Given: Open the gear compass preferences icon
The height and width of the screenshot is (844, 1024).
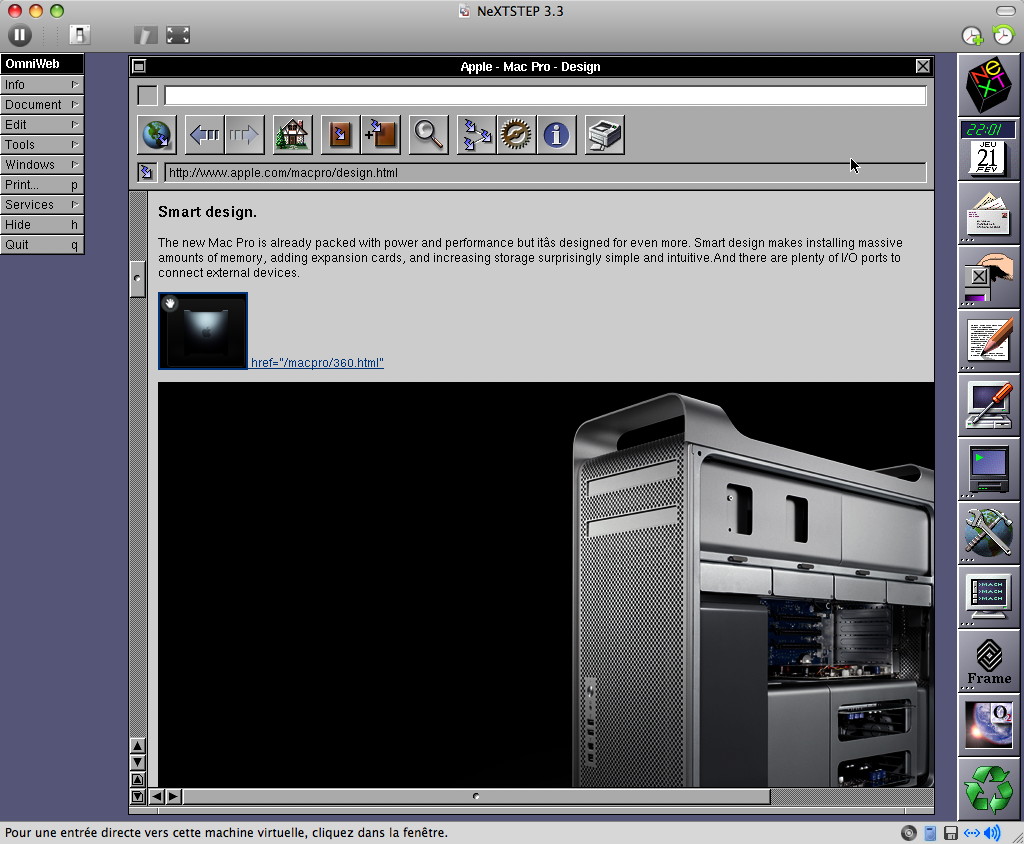Looking at the screenshot, I should pos(516,135).
